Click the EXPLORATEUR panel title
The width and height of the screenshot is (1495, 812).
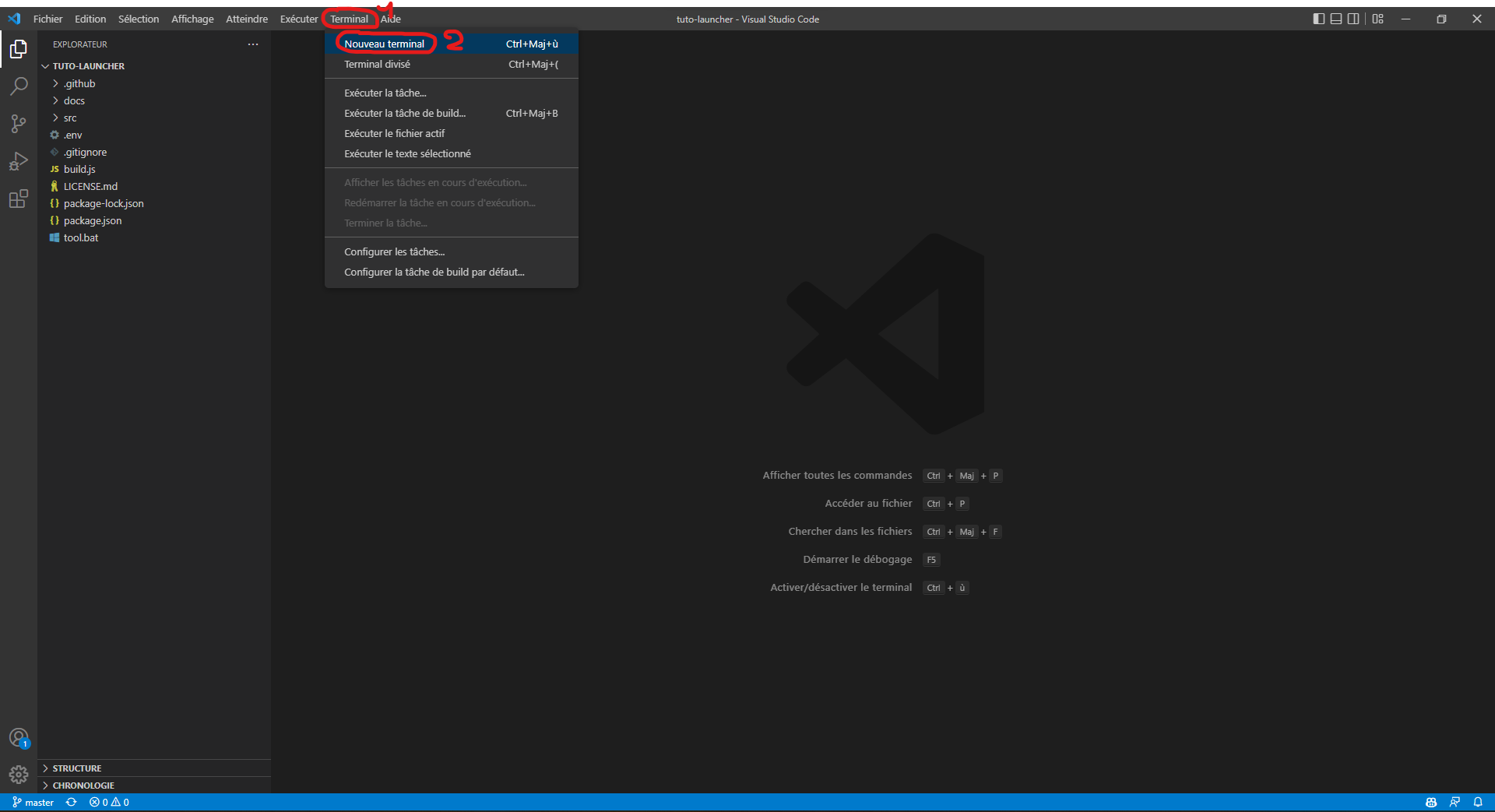point(80,44)
